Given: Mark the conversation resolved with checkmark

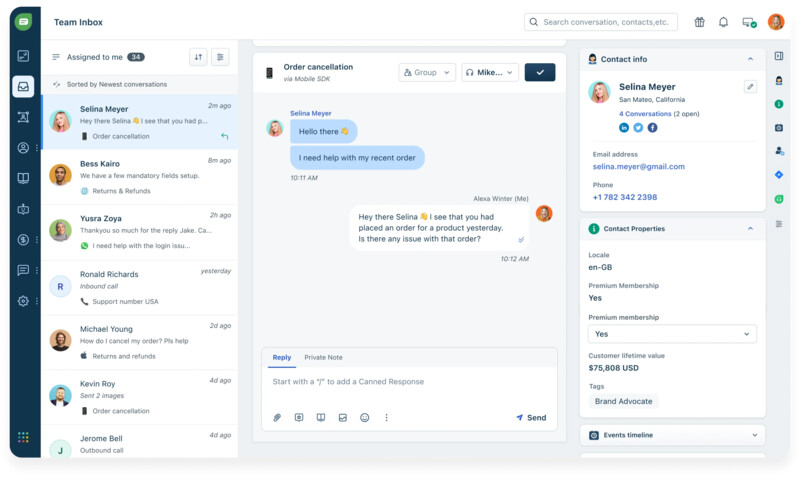Looking at the screenshot, I should (540, 72).
